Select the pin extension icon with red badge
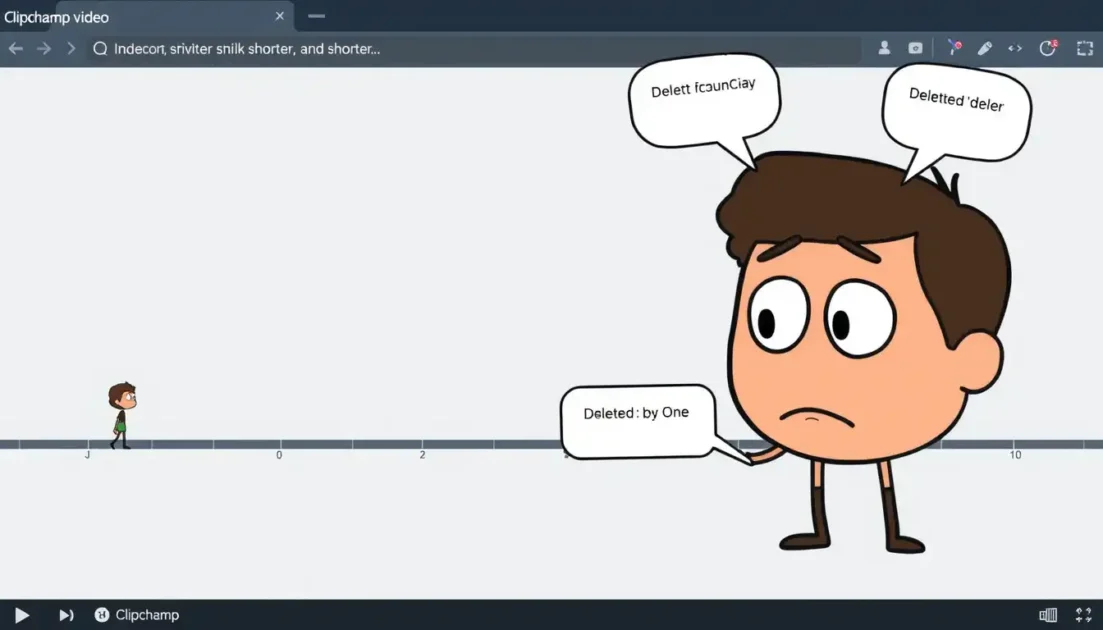This screenshot has height=630, width=1103. pyautogui.click(x=955, y=48)
